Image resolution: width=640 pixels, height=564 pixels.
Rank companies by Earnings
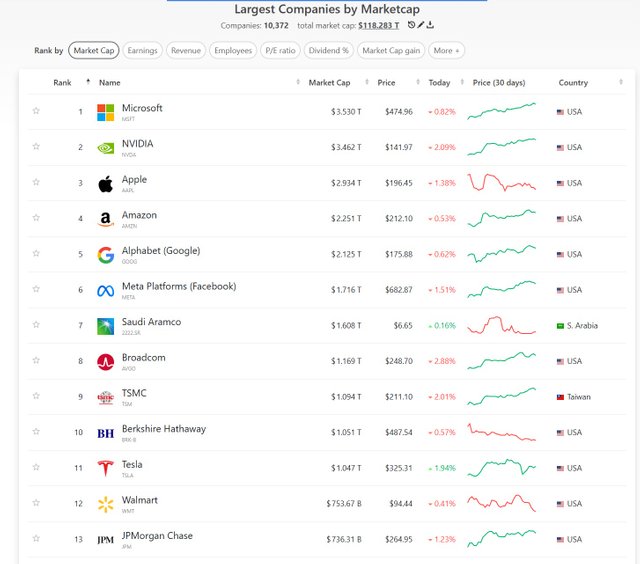click(142, 51)
